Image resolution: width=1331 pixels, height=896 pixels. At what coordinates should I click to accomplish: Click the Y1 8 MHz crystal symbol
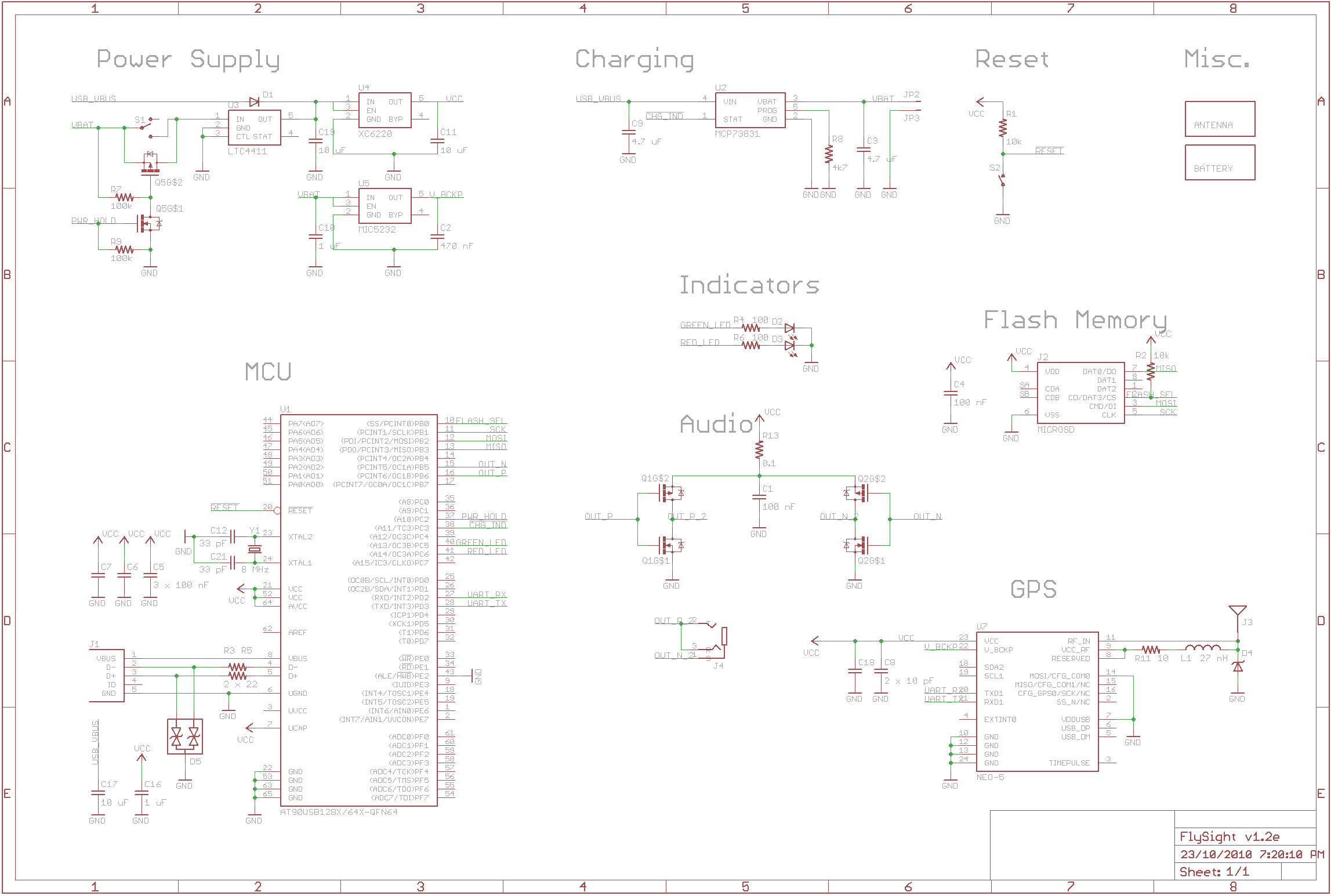tap(254, 549)
